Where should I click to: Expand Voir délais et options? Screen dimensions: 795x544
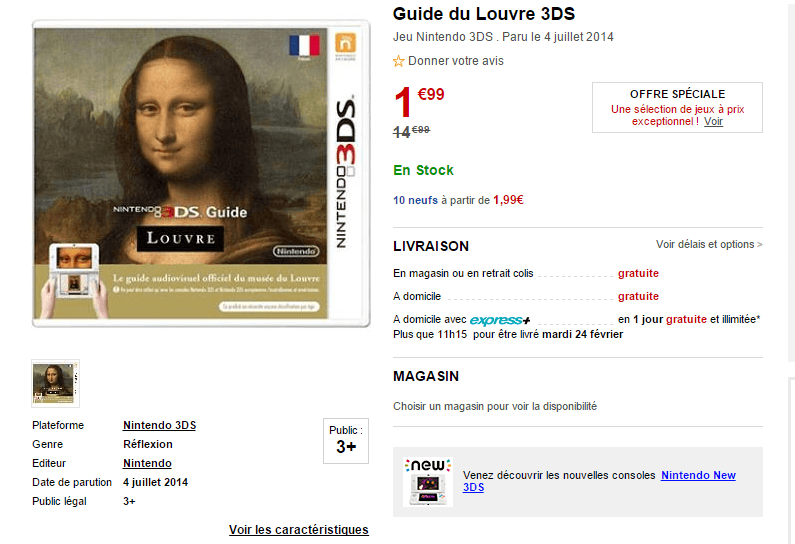click(709, 244)
